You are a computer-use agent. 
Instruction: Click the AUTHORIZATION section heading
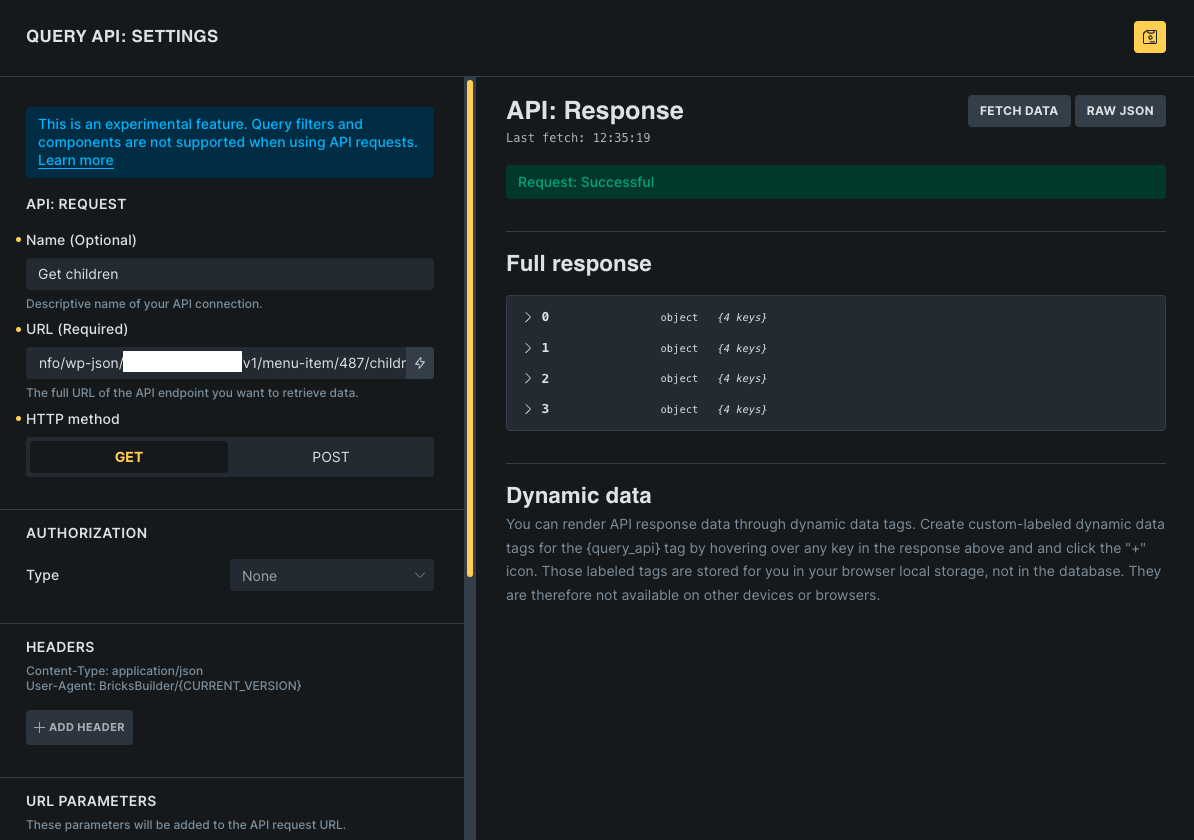click(x=87, y=533)
